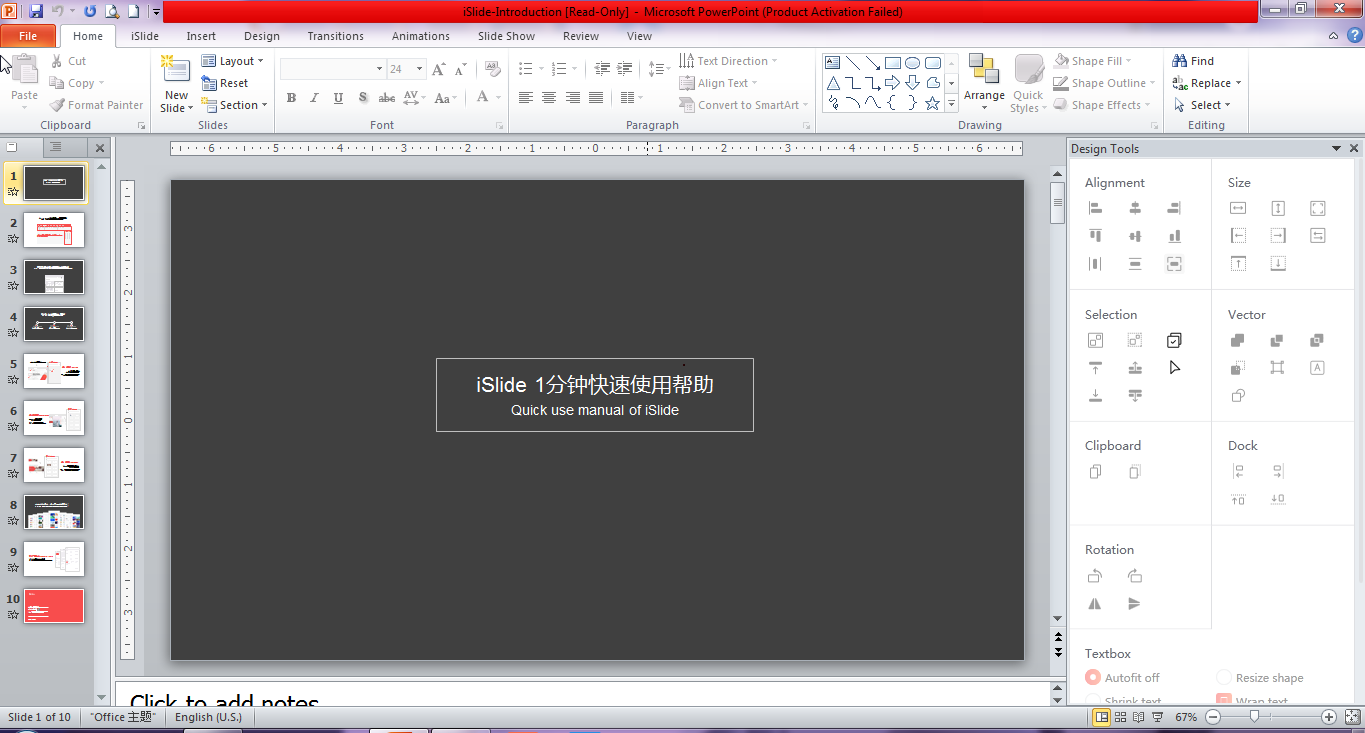Open the Replace dropdown arrow

coord(1238,83)
